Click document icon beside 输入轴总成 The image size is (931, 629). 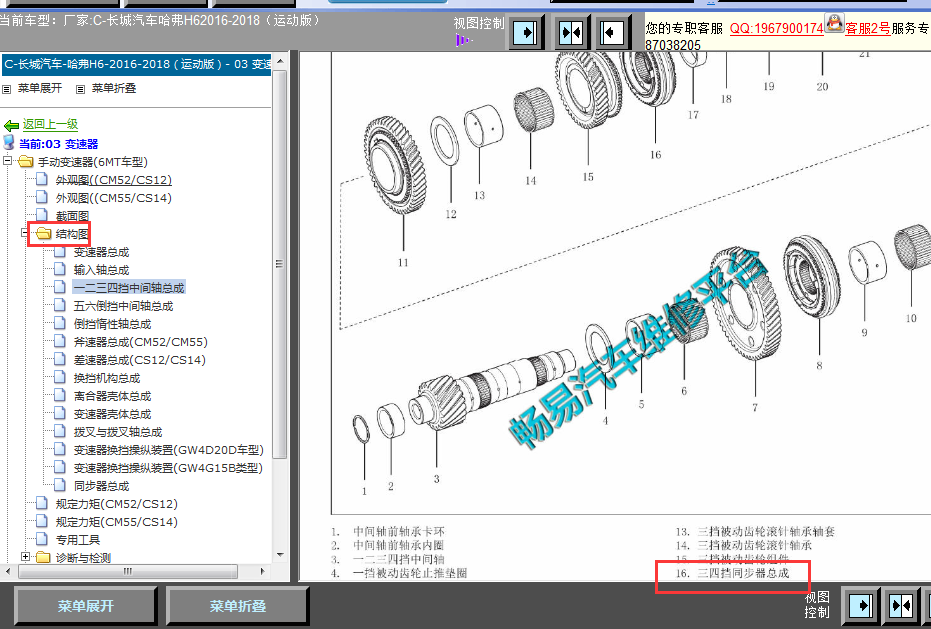click(x=60, y=269)
